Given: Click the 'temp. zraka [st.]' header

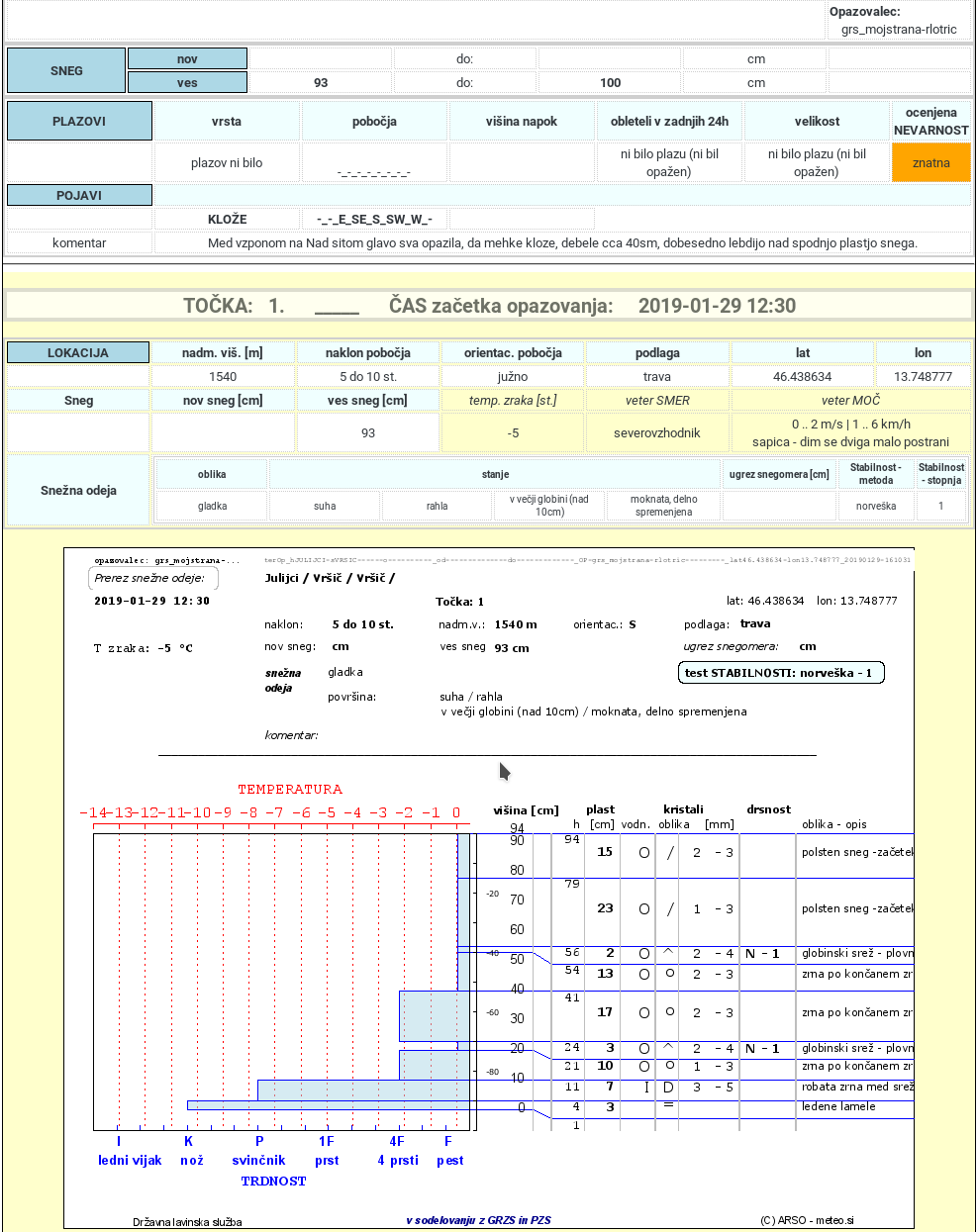Looking at the screenshot, I should coord(513,400).
